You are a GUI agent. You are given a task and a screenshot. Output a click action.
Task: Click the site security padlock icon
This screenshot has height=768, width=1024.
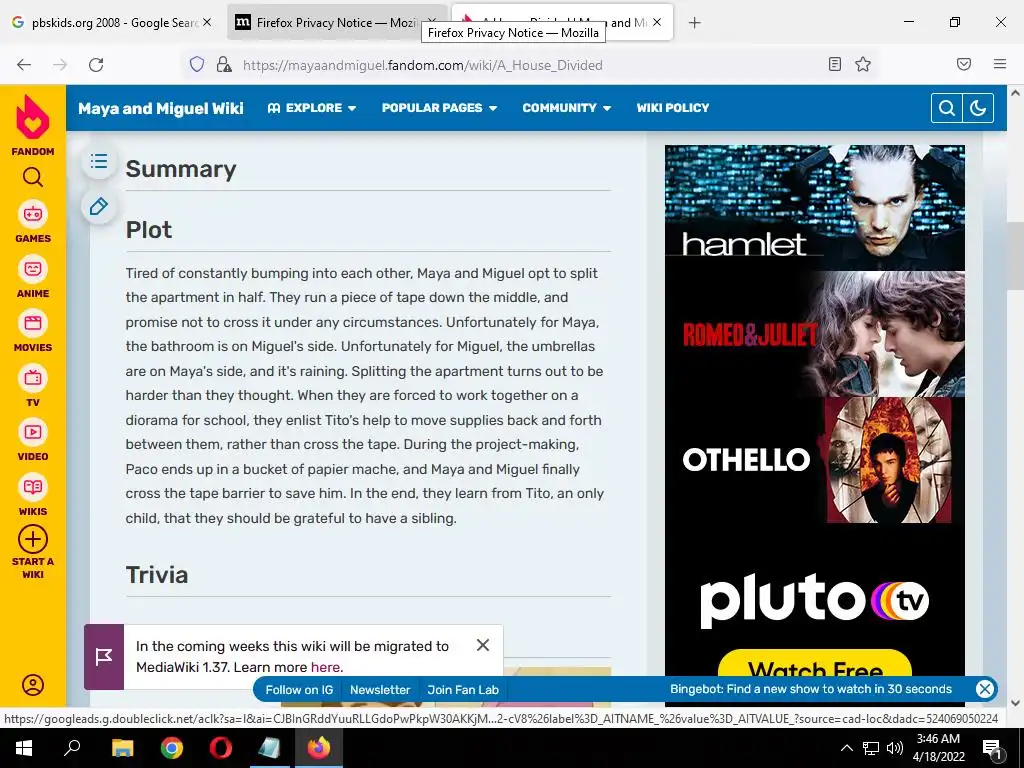[224, 65]
